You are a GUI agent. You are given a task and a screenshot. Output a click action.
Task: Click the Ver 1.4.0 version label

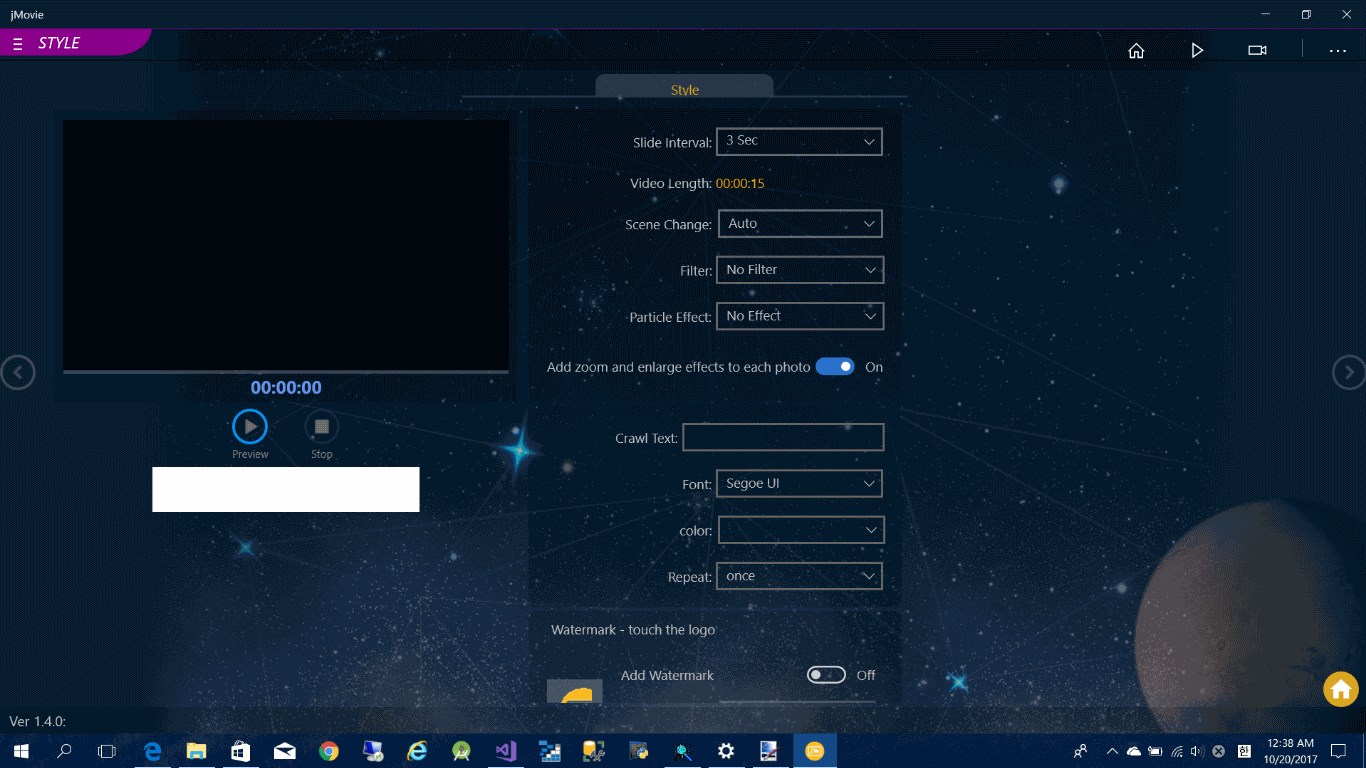click(38, 721)
